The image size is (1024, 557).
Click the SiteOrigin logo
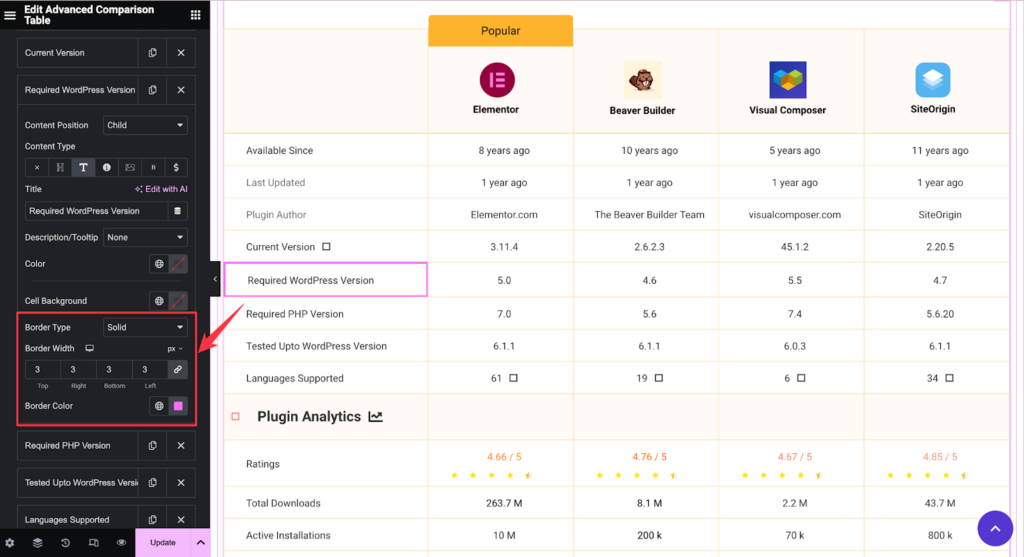pos(933,80)
